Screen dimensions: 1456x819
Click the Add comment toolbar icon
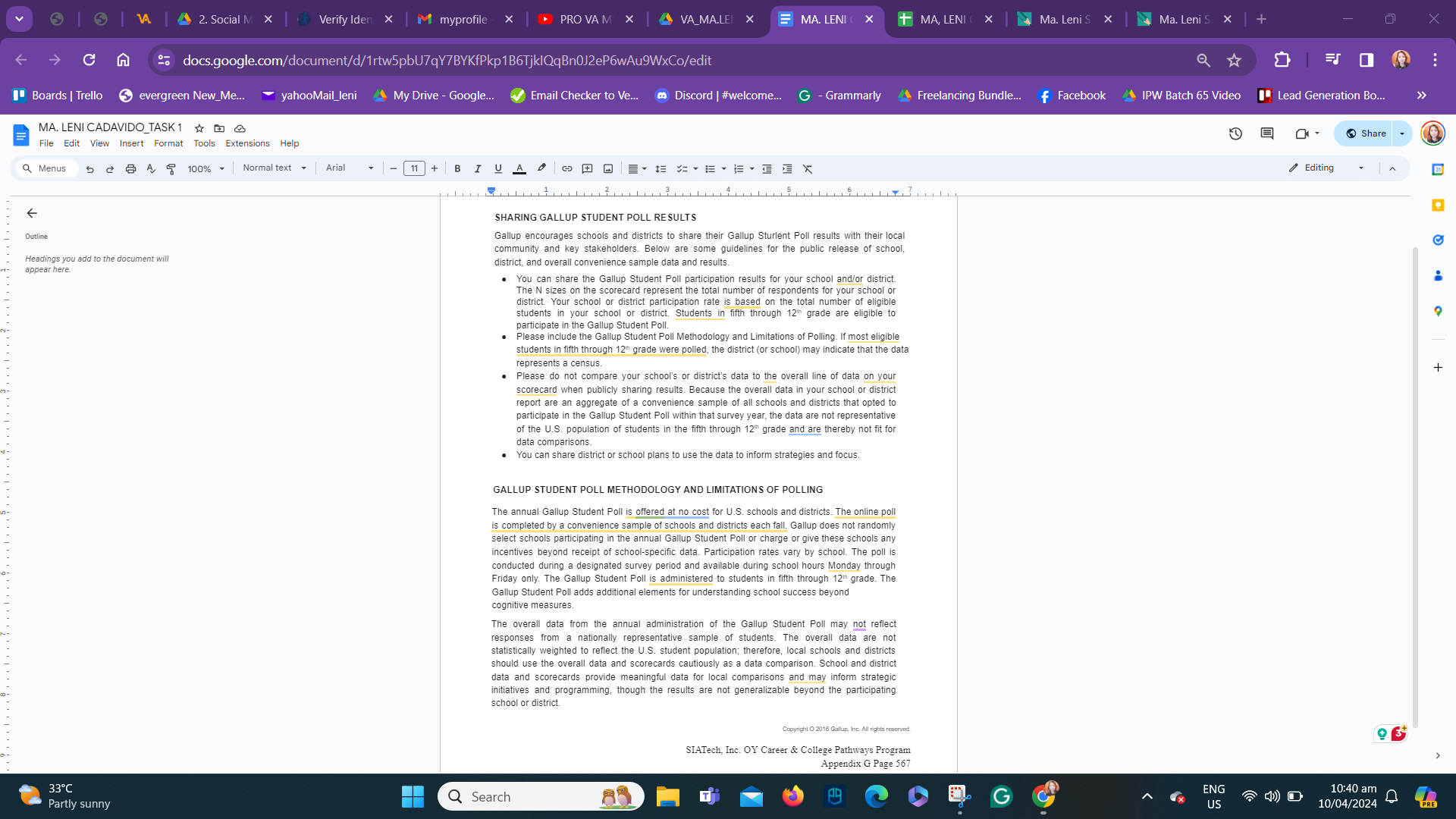(587, 168)
